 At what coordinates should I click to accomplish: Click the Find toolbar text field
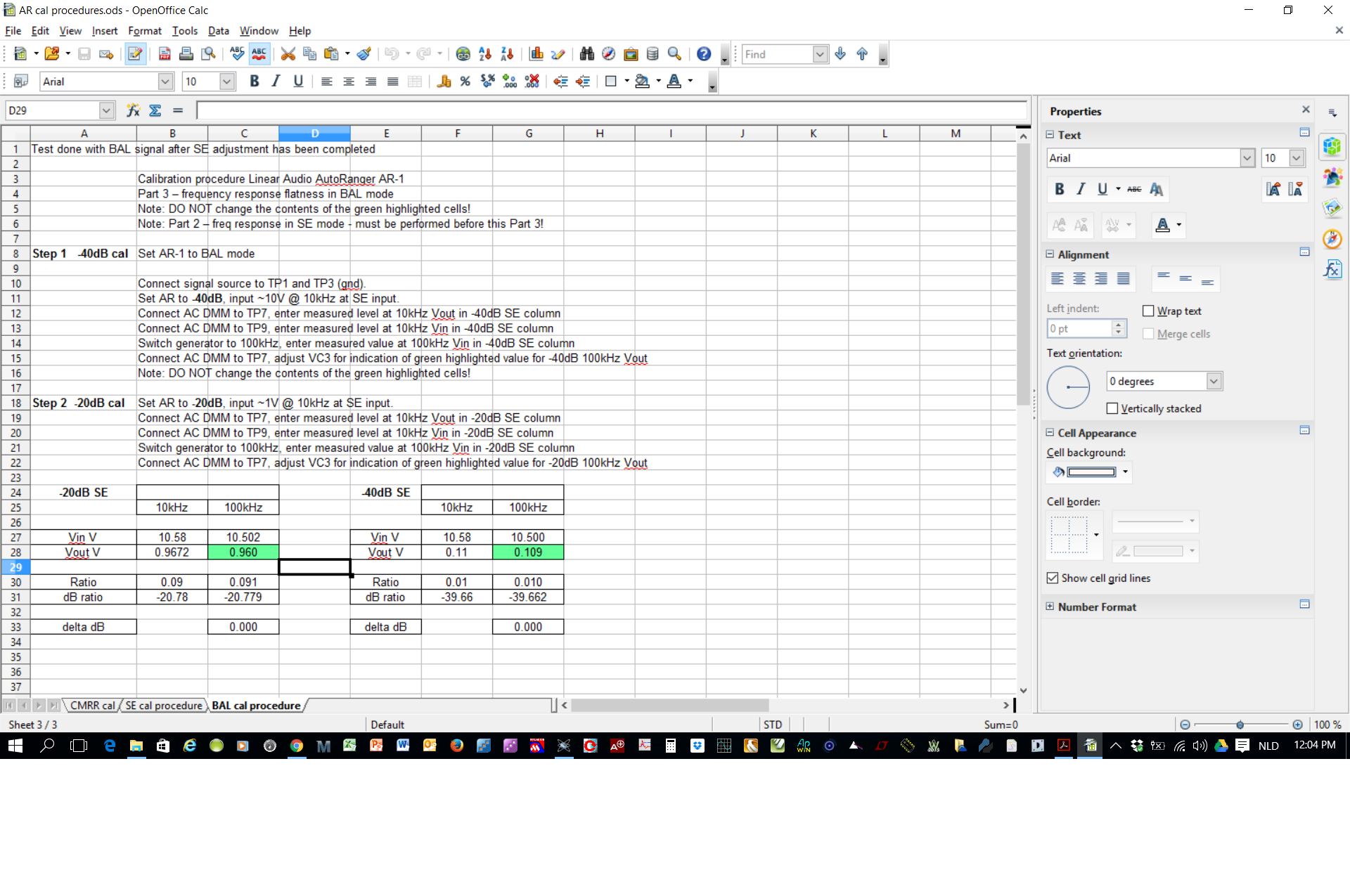(x=778, y=54)
